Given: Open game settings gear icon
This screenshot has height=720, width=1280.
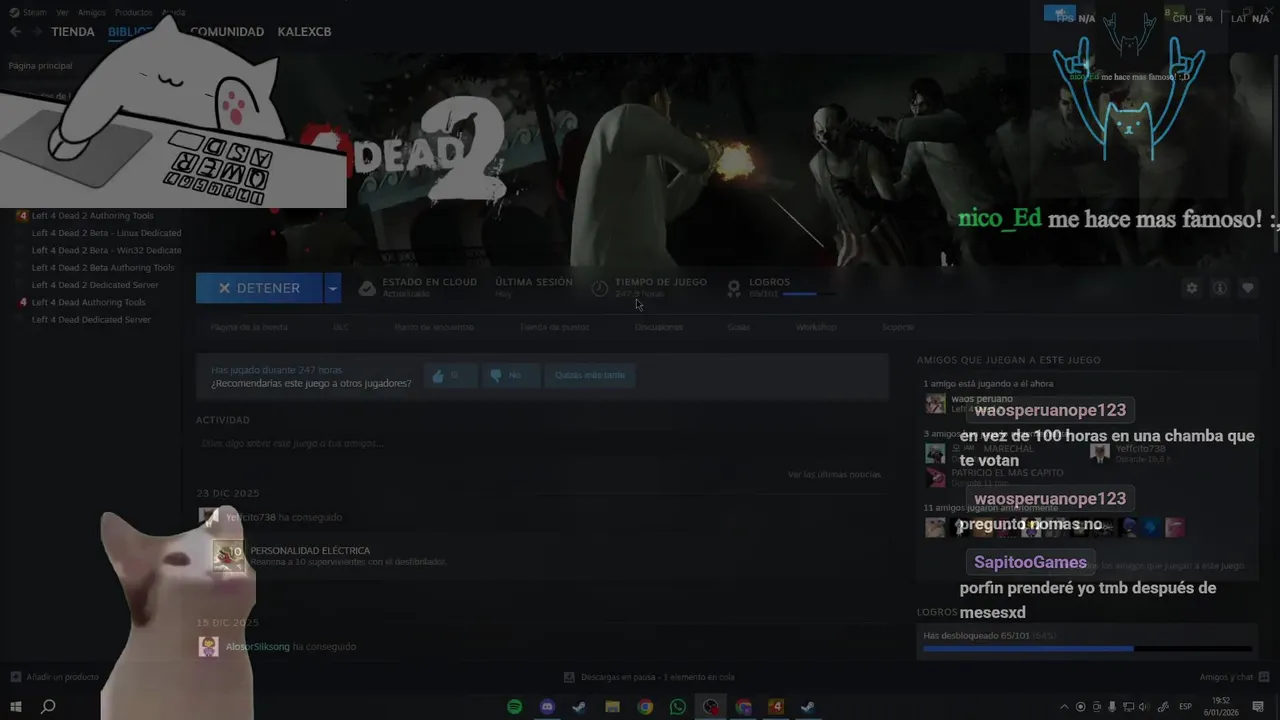Looking at the screenshot, I should tap(1191, 288).
